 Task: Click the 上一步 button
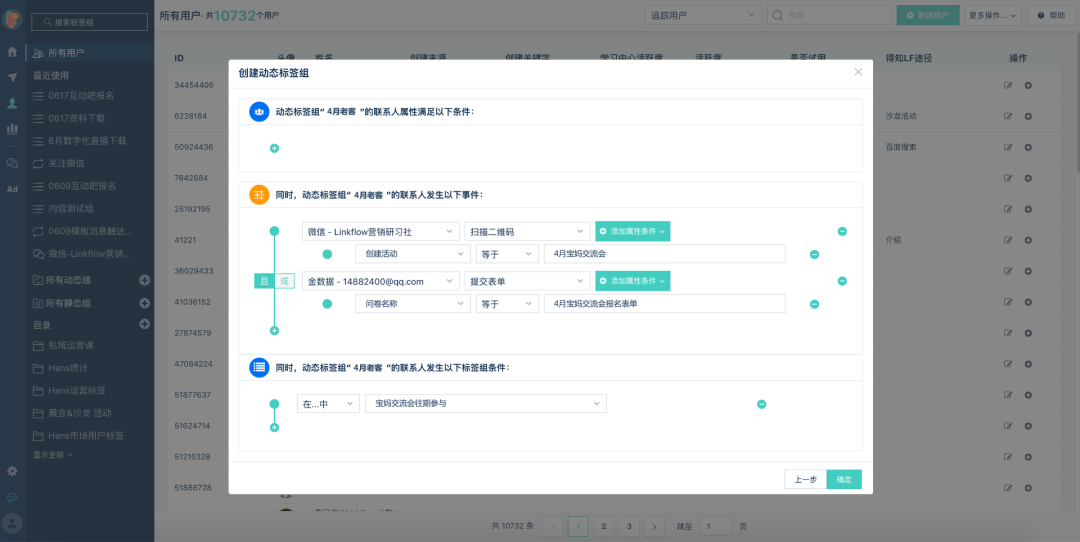point(805,479)
